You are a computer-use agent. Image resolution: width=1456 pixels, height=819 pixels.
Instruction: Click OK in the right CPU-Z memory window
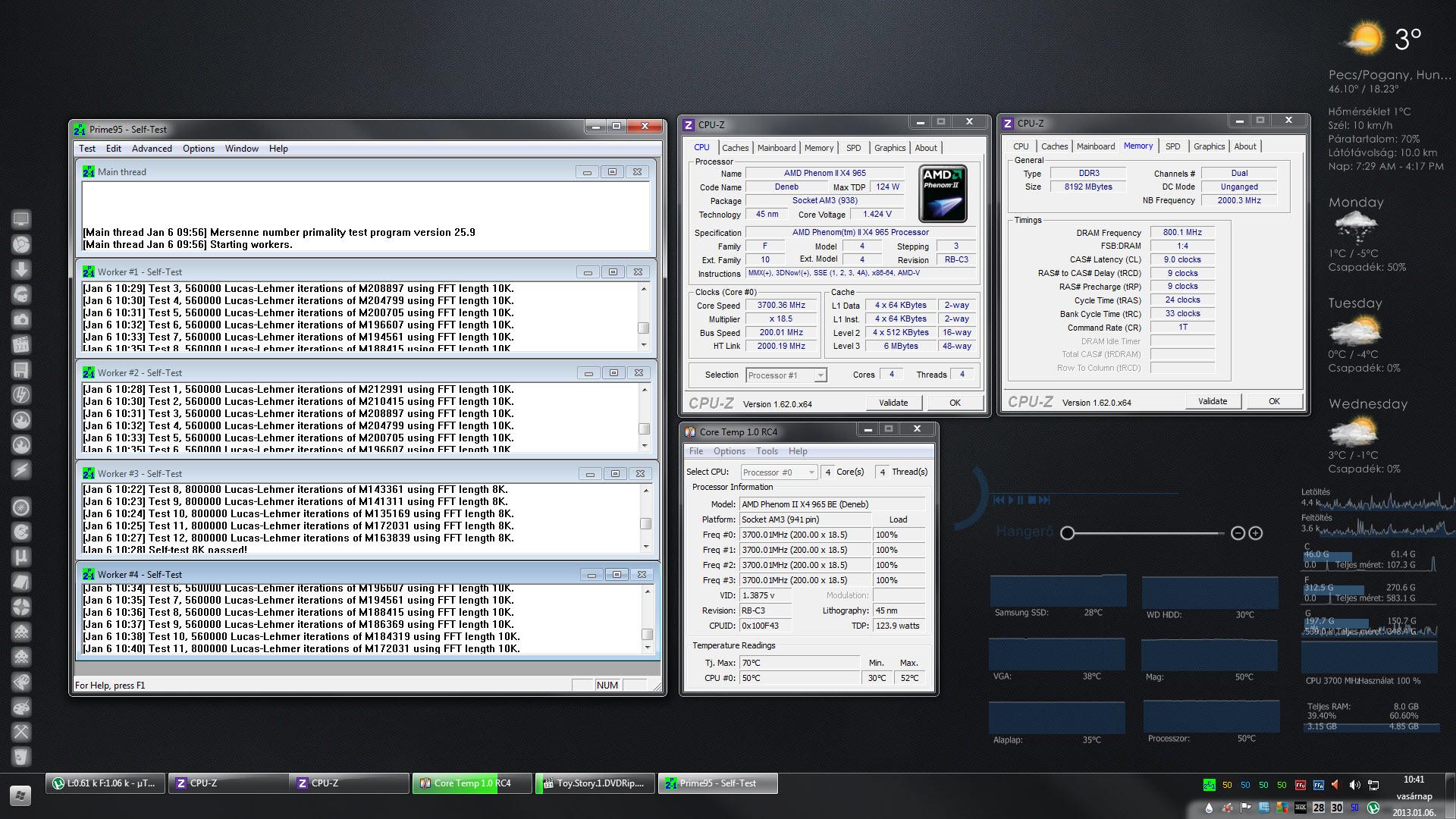coord(1274,401)
